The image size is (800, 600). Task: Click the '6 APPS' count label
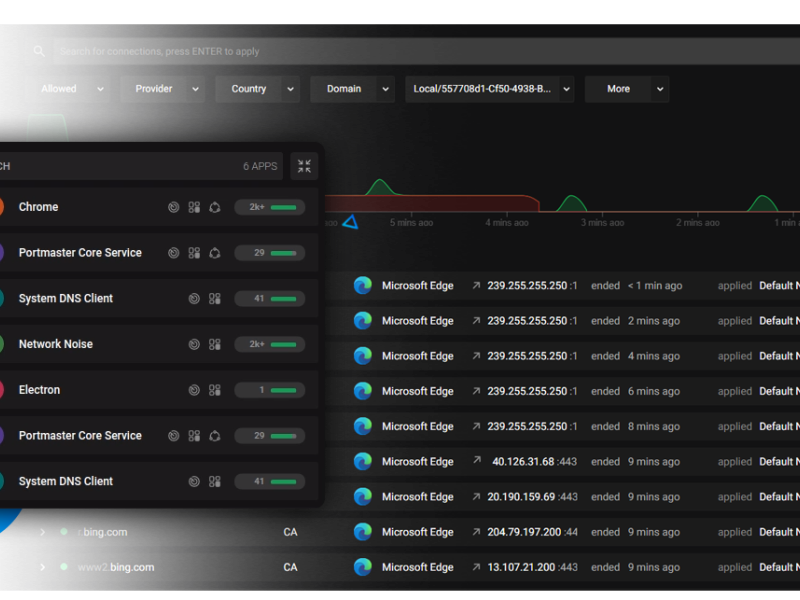coord(260,166)
